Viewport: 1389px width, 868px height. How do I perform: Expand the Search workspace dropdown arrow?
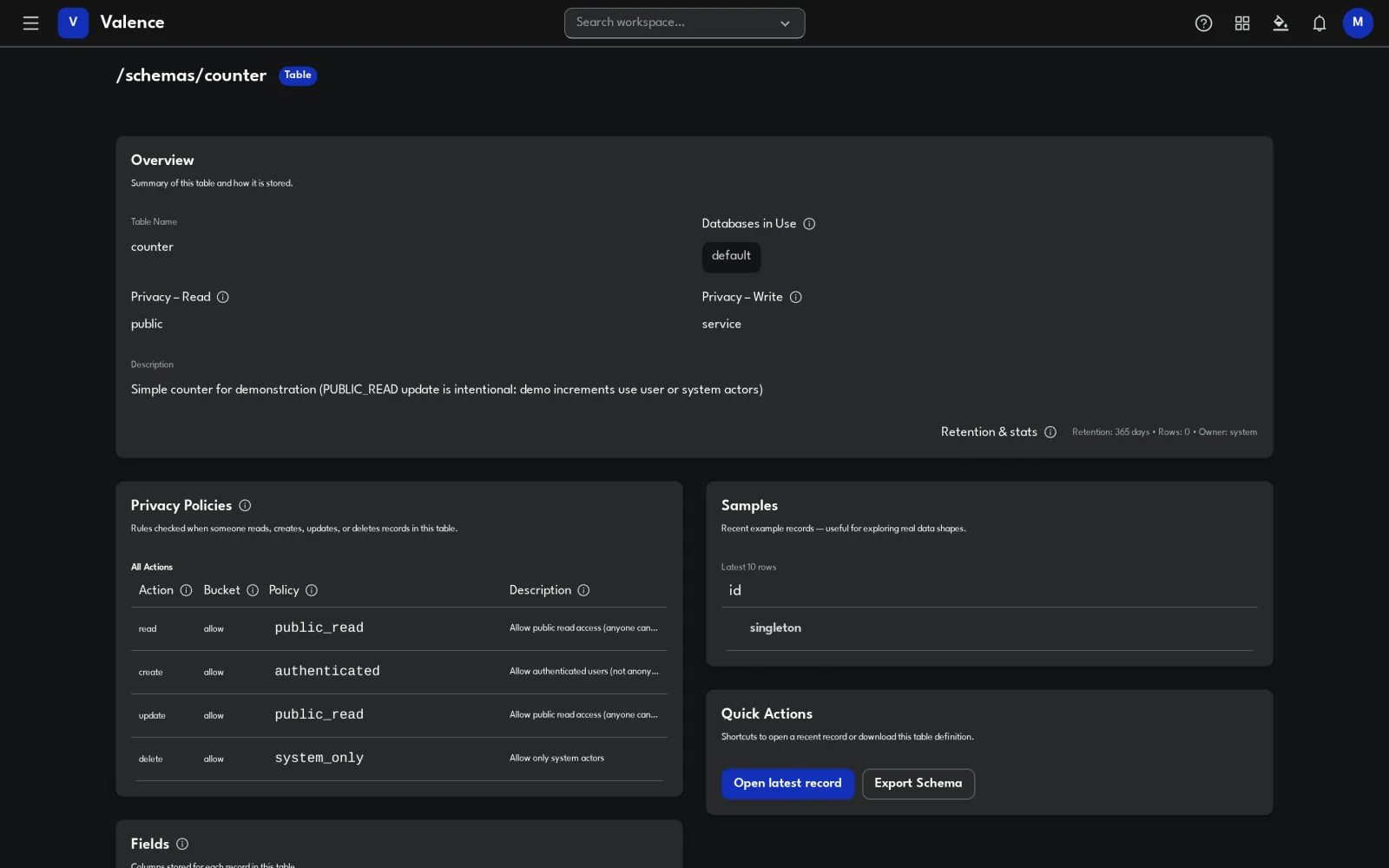785,23
